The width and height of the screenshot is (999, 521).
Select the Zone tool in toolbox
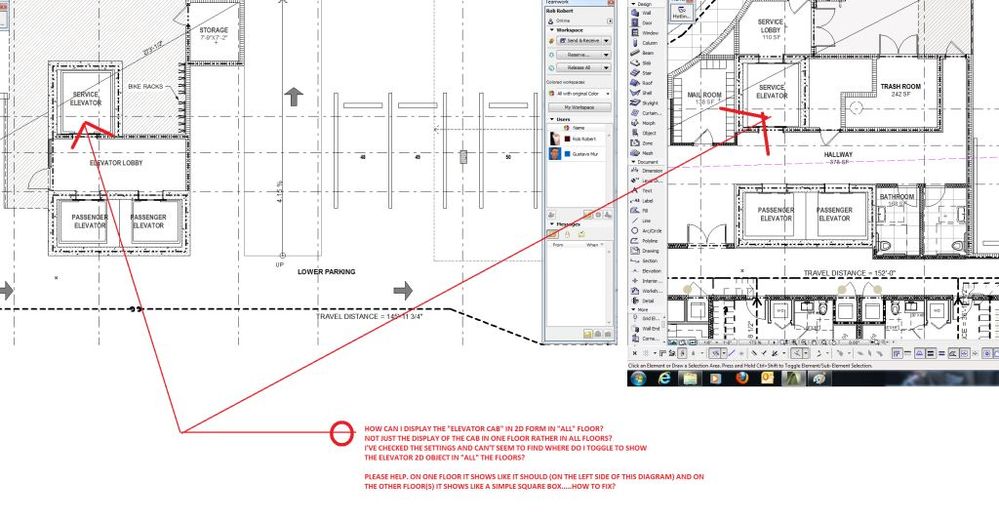pos(642,143)
